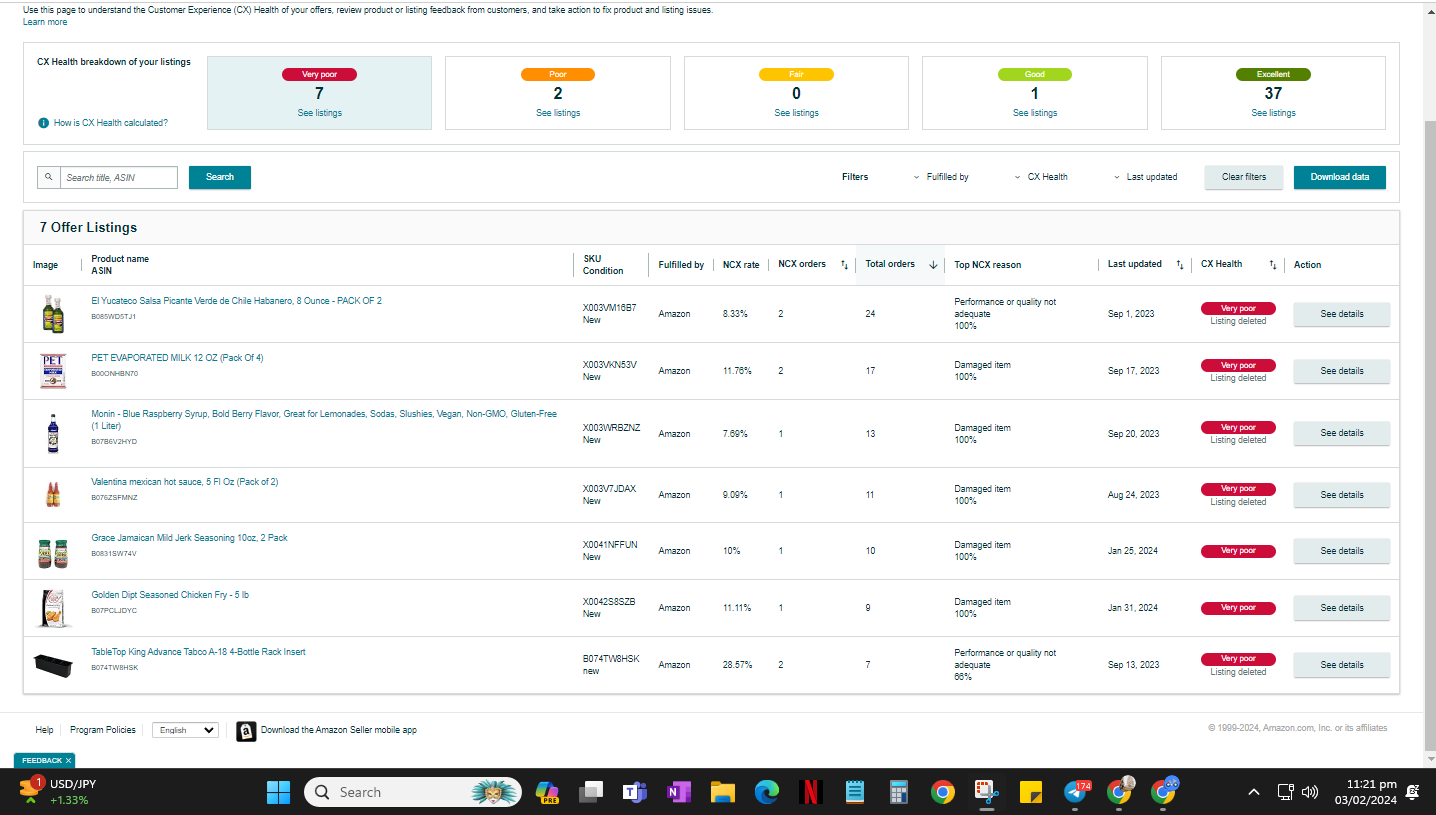Open the El Yucateco Salsa Picante product link
The height and width of the screenshot is (815, 1436).
236,301
